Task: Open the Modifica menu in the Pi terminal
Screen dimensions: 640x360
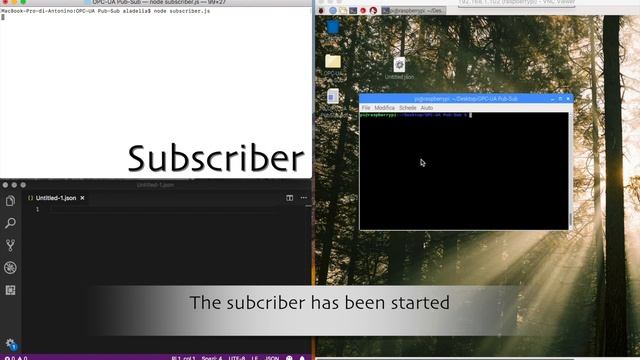Action: pyautogui.click(x=384, y=108)
